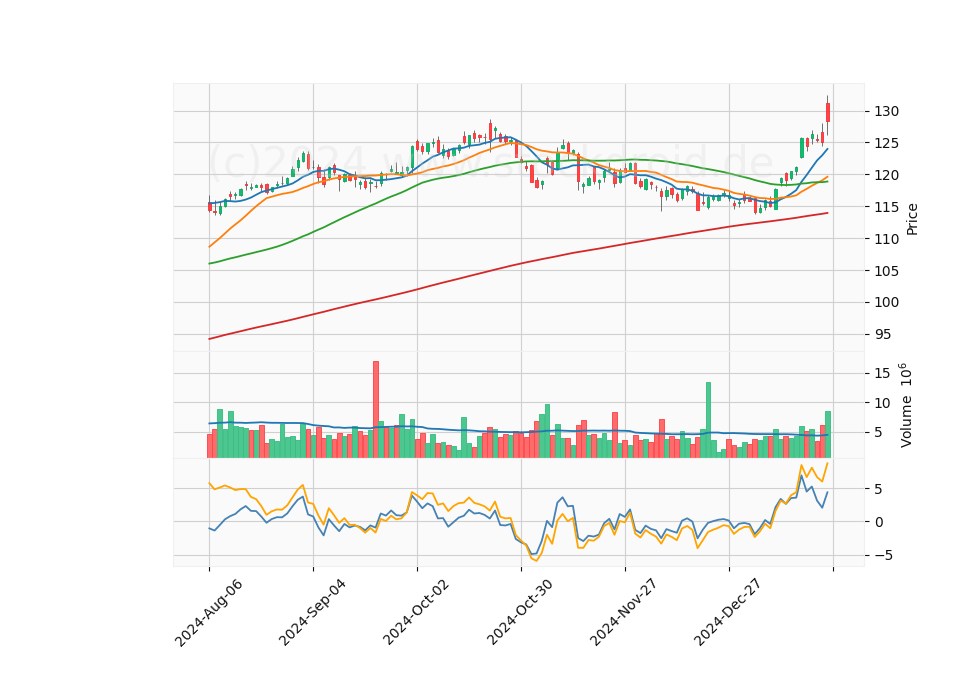
Task: Click the 130 price axis value
Action: click(887, 111)
